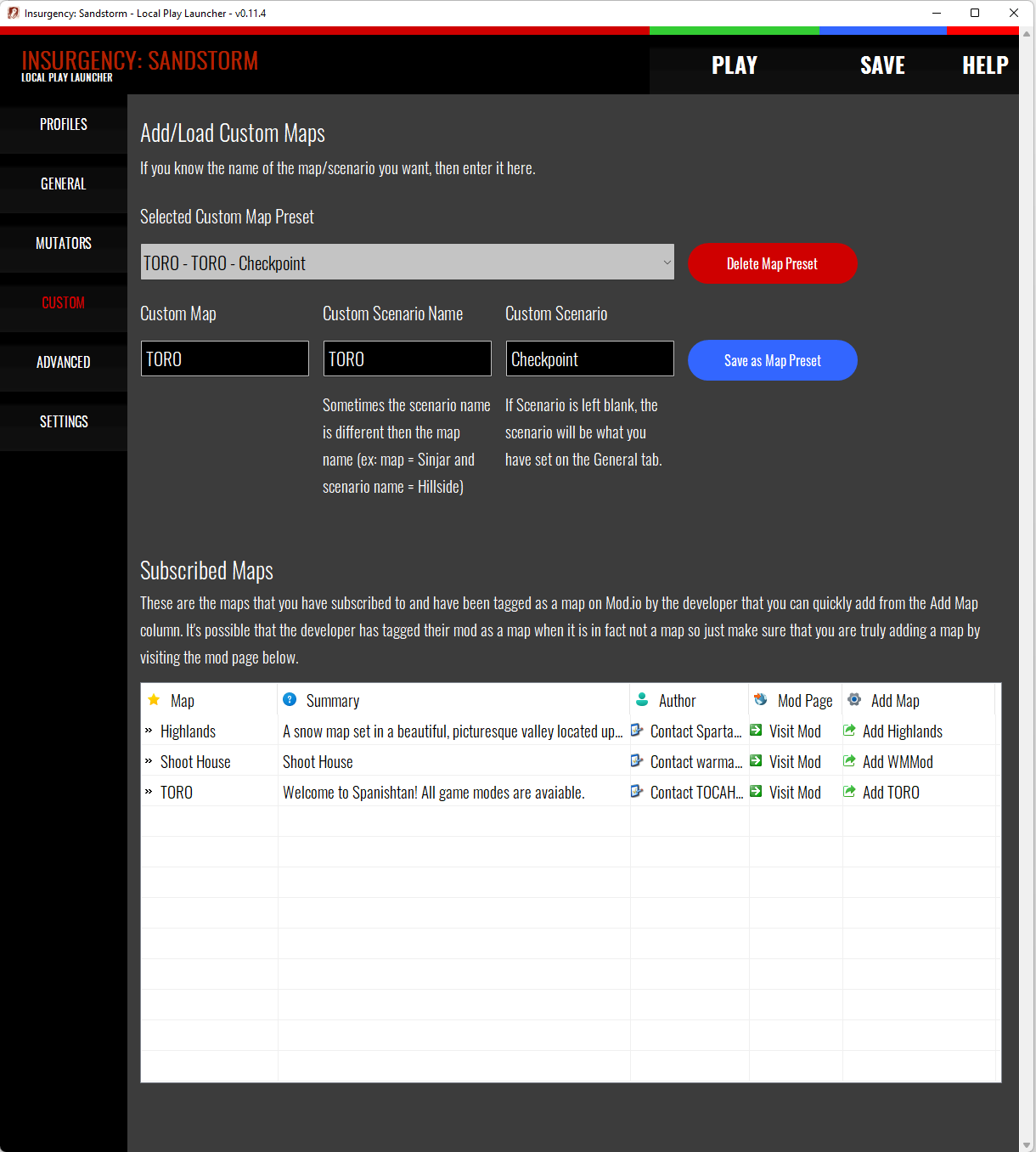Click the browser icon beside Mod Page header
1036x1152 pixels.
[761, 700]
